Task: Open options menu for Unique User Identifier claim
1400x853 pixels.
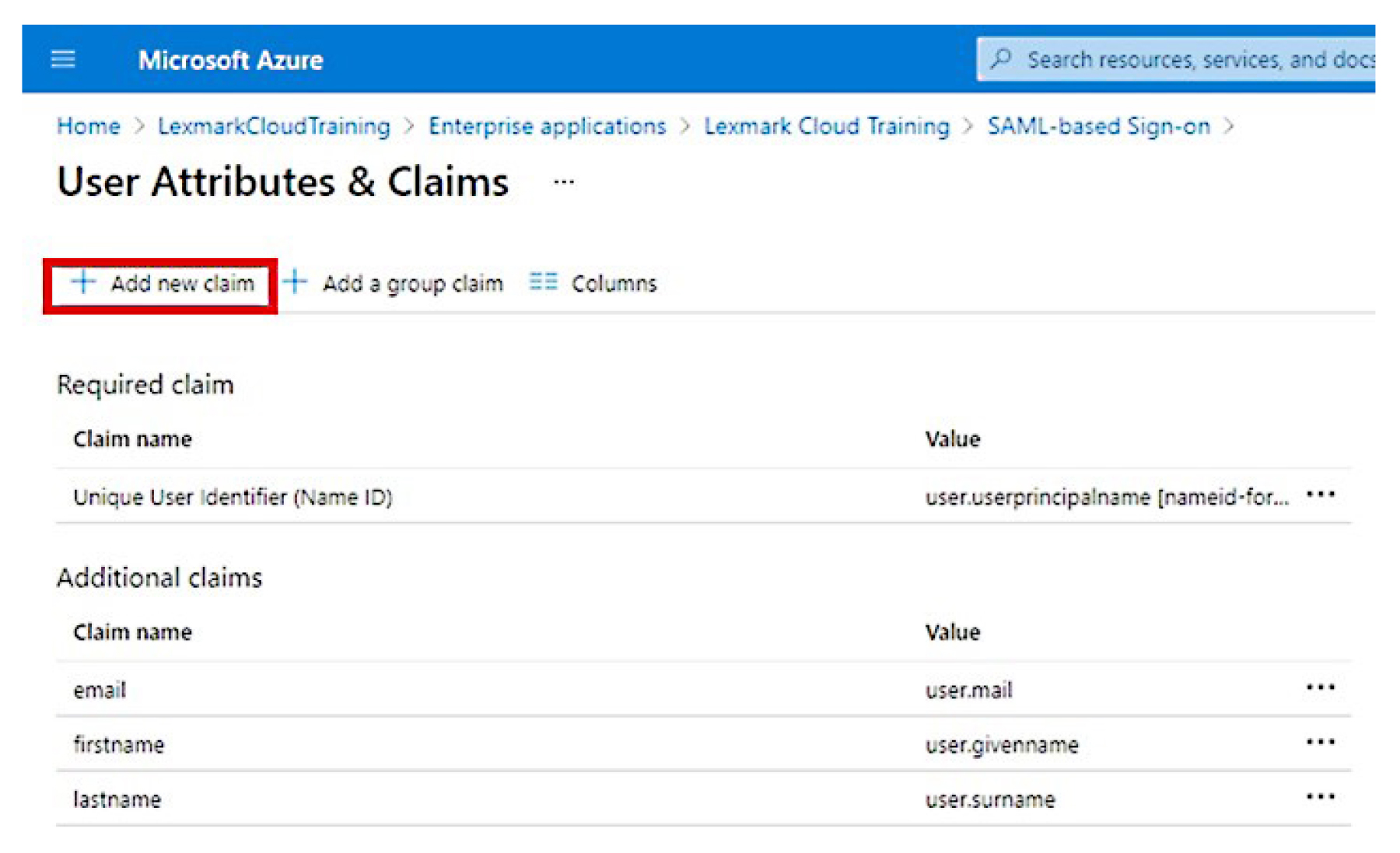Action: (x=1322, y=493)
